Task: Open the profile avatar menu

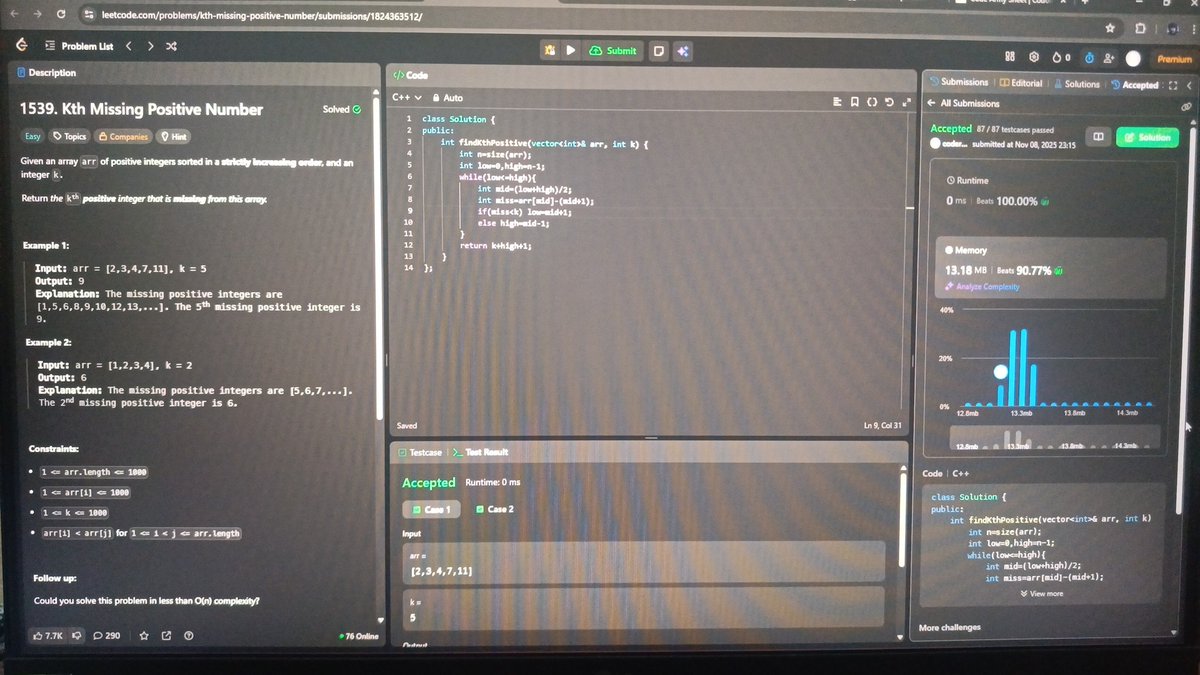Action: pyautogui.click(x=1134, y=58)
